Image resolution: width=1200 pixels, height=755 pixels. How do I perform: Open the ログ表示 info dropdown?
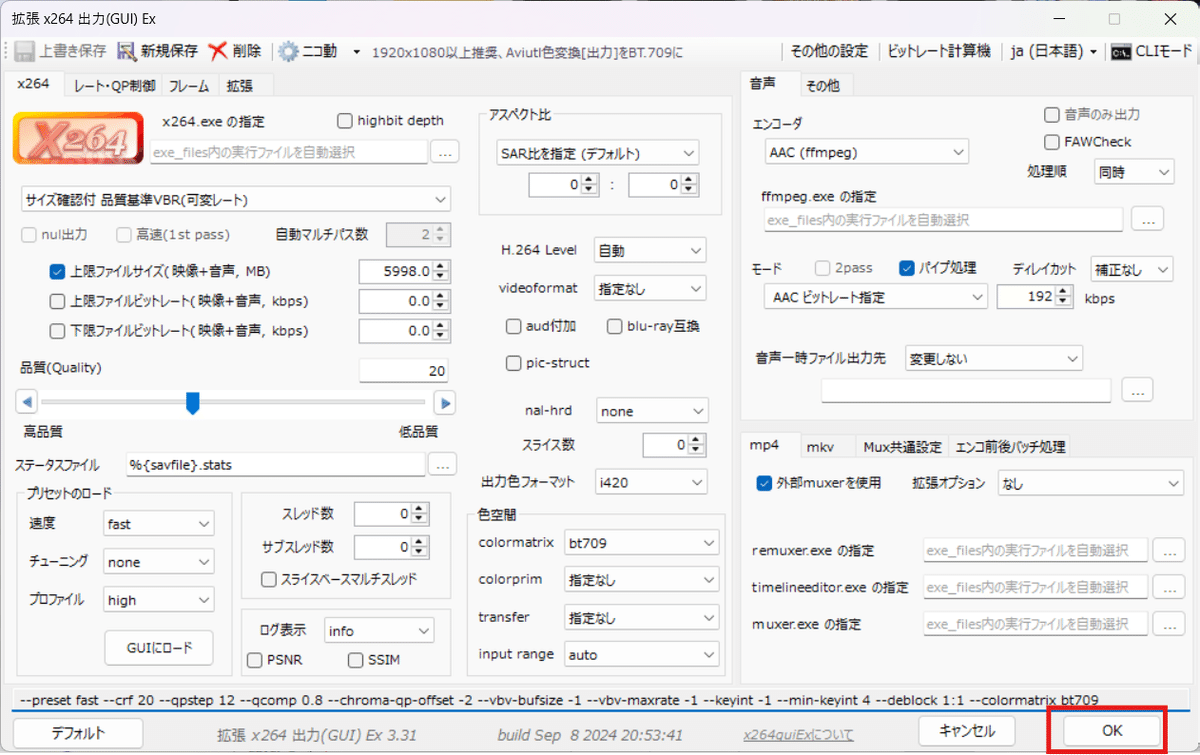point(379,631)
